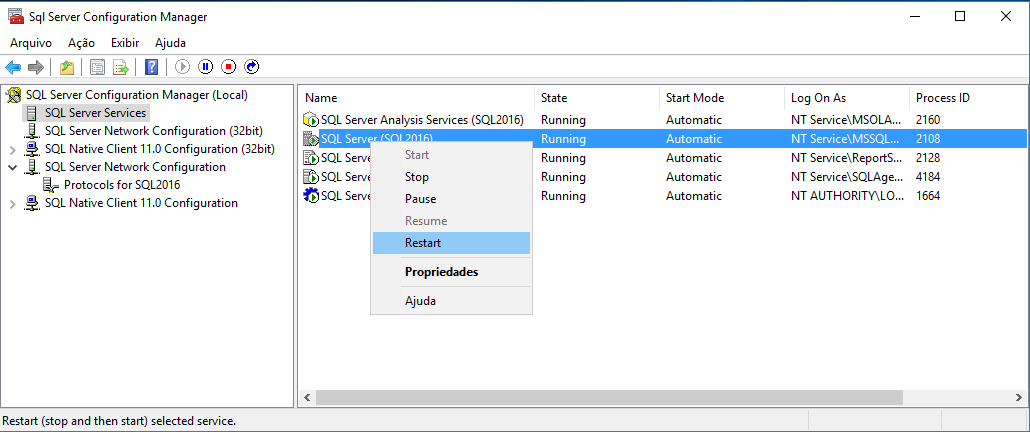Click the Process ID 2108 cell

928,139
